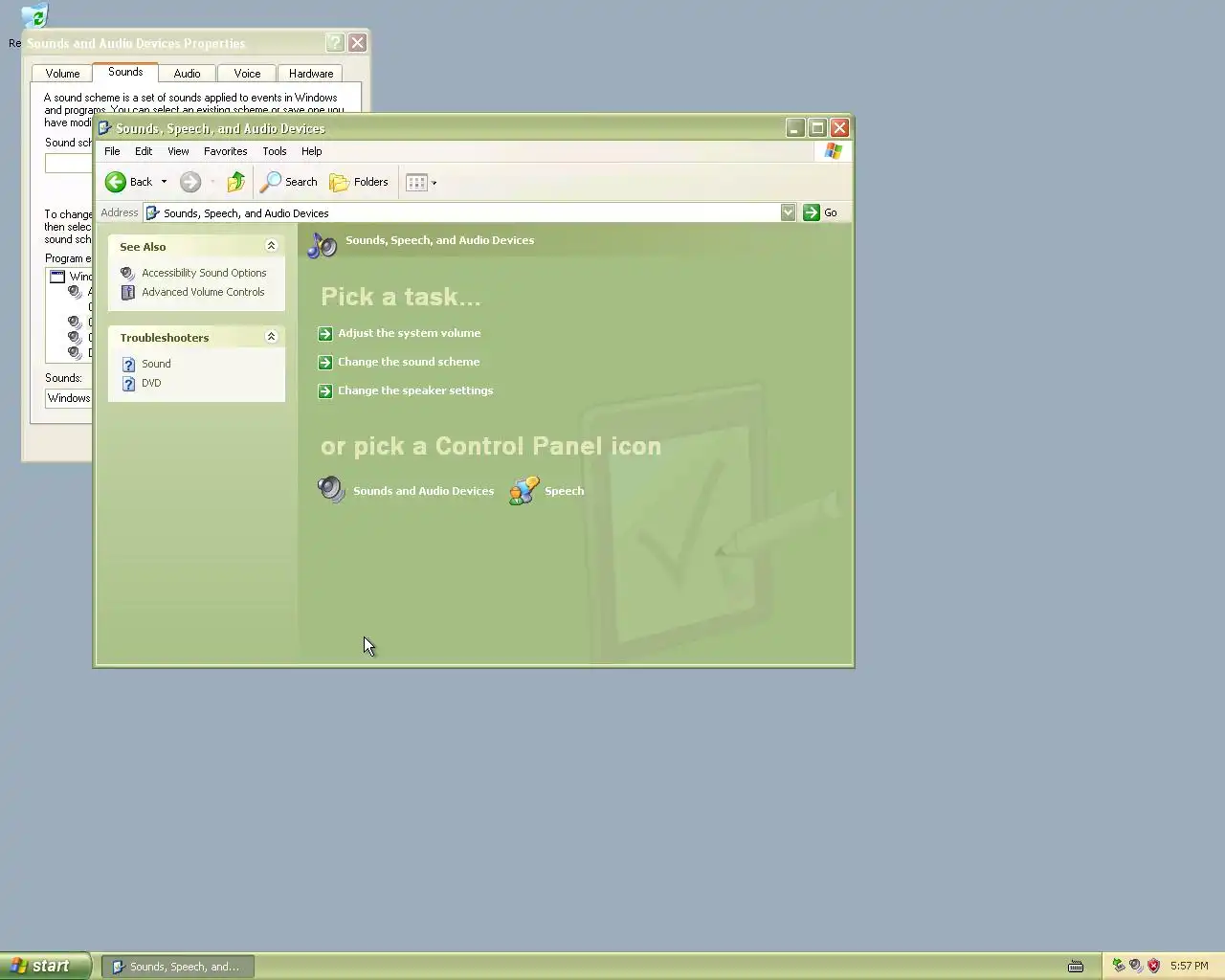The height and width of the screenshot is (980, 1225).
Task: Open the Sound troubleshooter link
Action: 156,364
